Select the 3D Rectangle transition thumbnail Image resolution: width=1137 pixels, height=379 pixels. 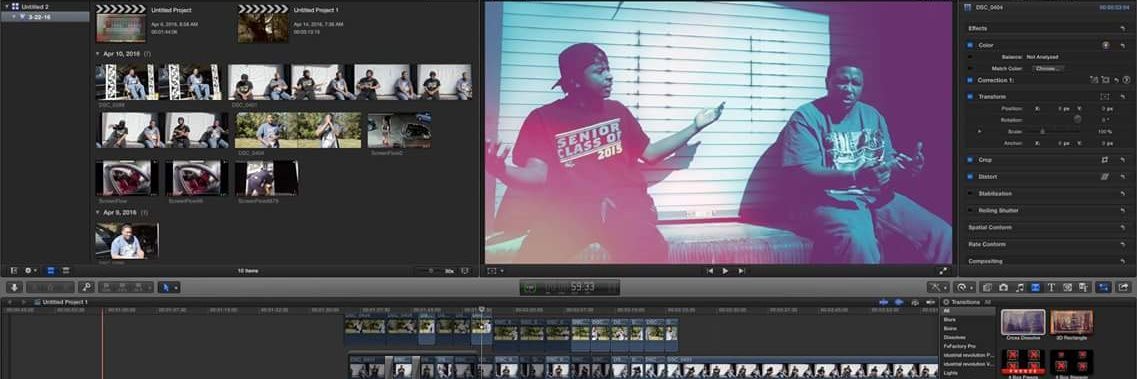1071,322
